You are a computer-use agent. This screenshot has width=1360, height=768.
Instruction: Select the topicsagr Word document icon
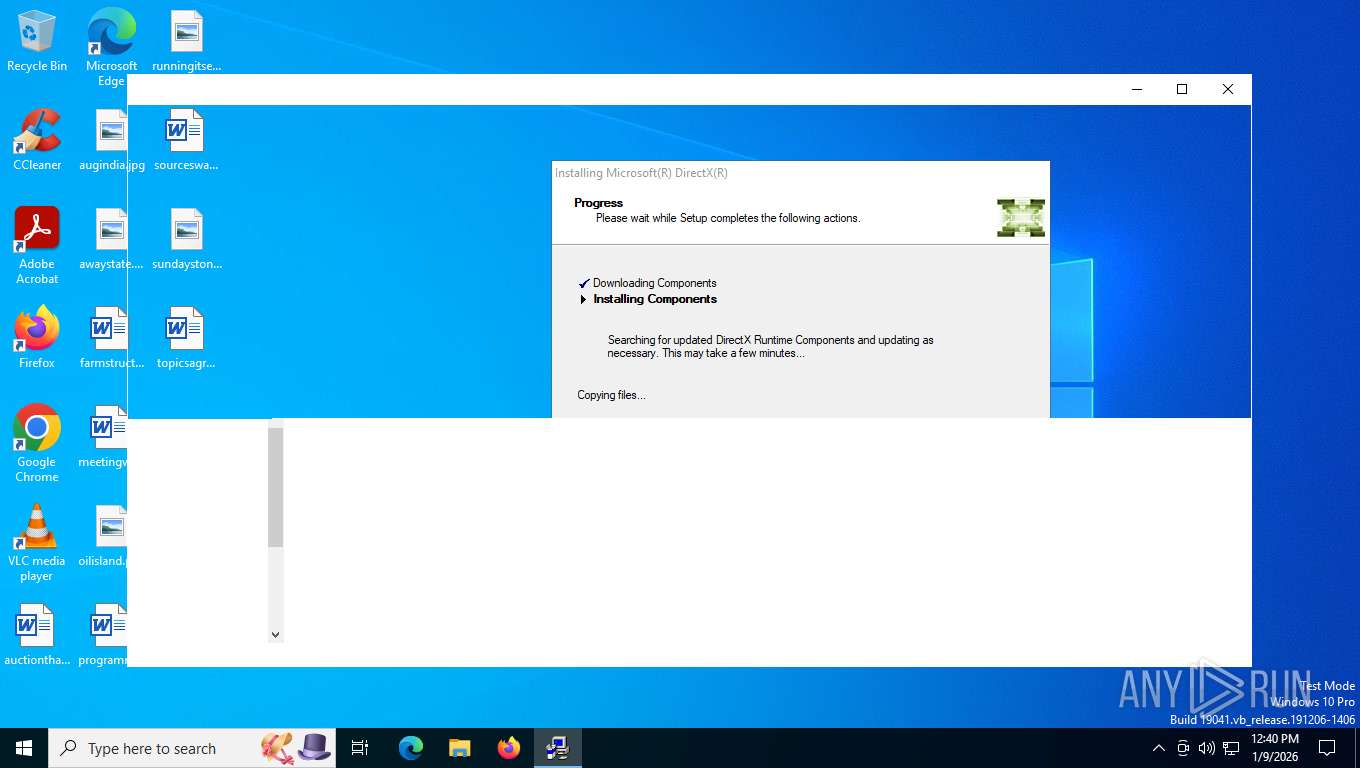coord(186,338)
